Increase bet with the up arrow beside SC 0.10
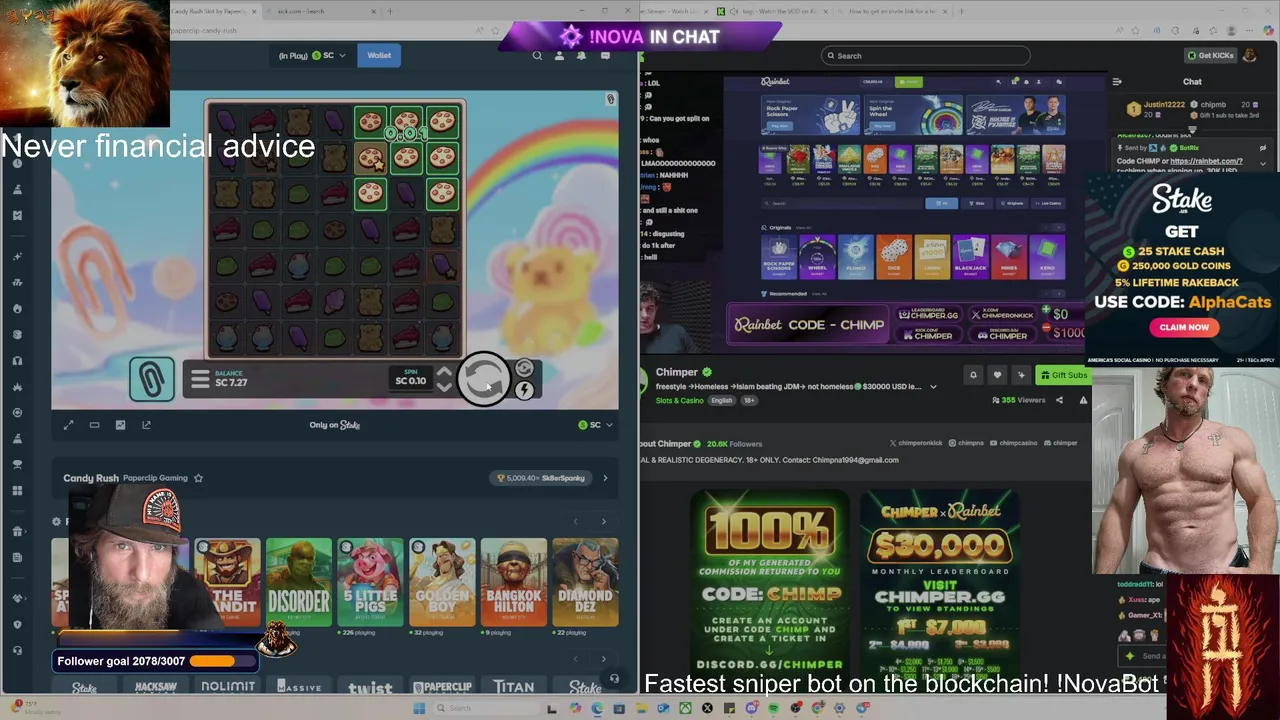Screen dimensions: 1280x720 pyautogui.click(x=444, y=373)
